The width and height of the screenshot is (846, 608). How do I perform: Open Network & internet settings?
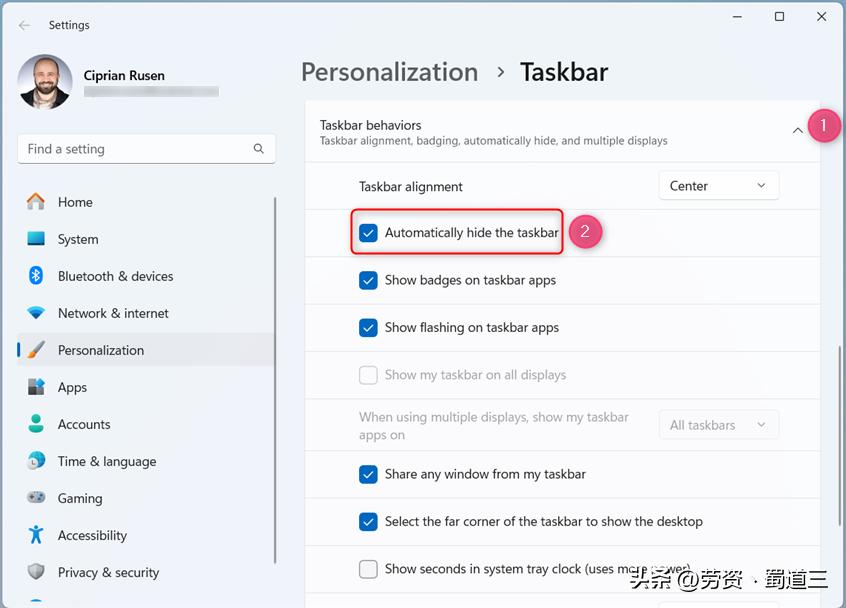[x=36, y=313]
